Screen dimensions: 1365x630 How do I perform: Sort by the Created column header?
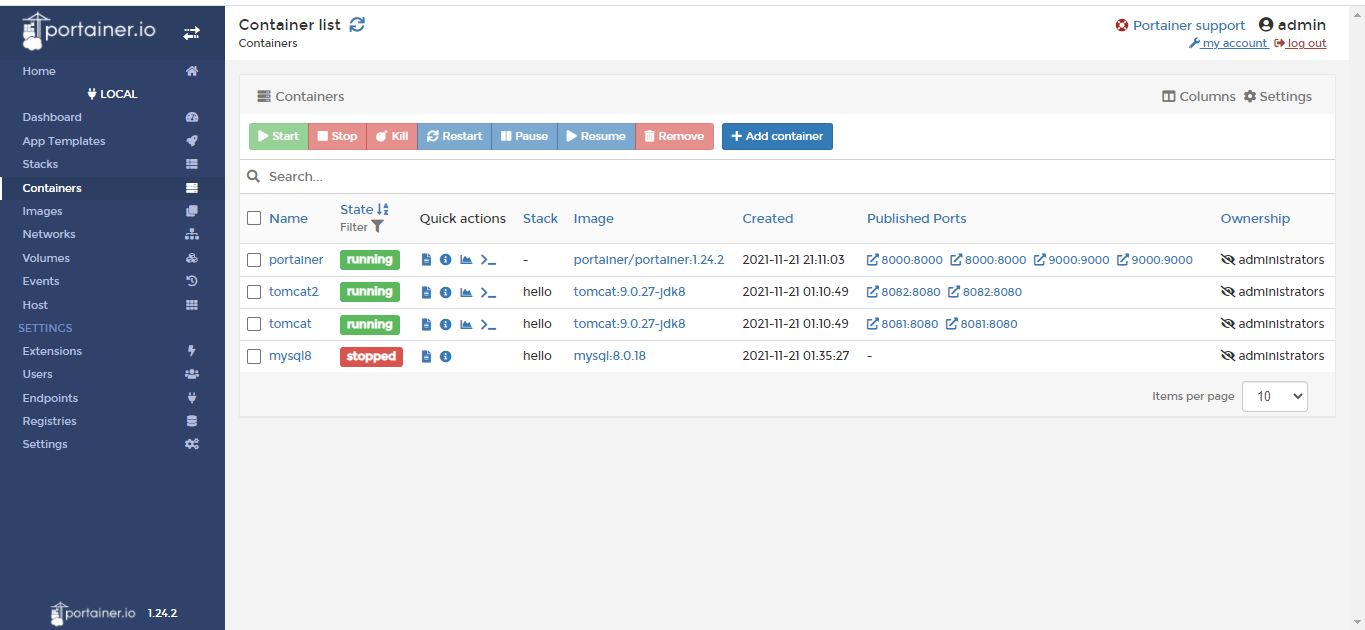tap(768, 218)
